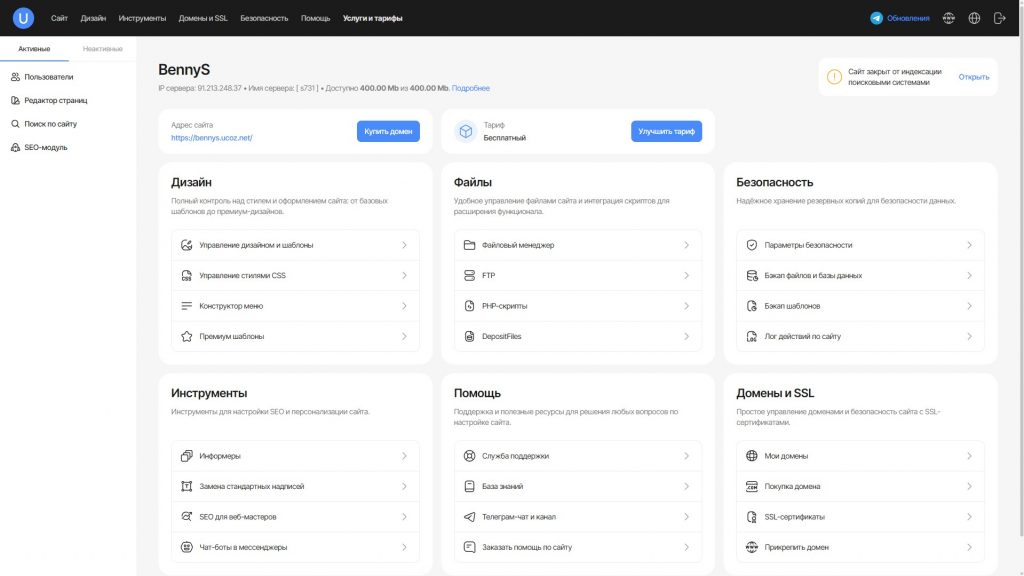
Task: Click the SEO-модуль sidebar icon
Action: click(15, 148)
